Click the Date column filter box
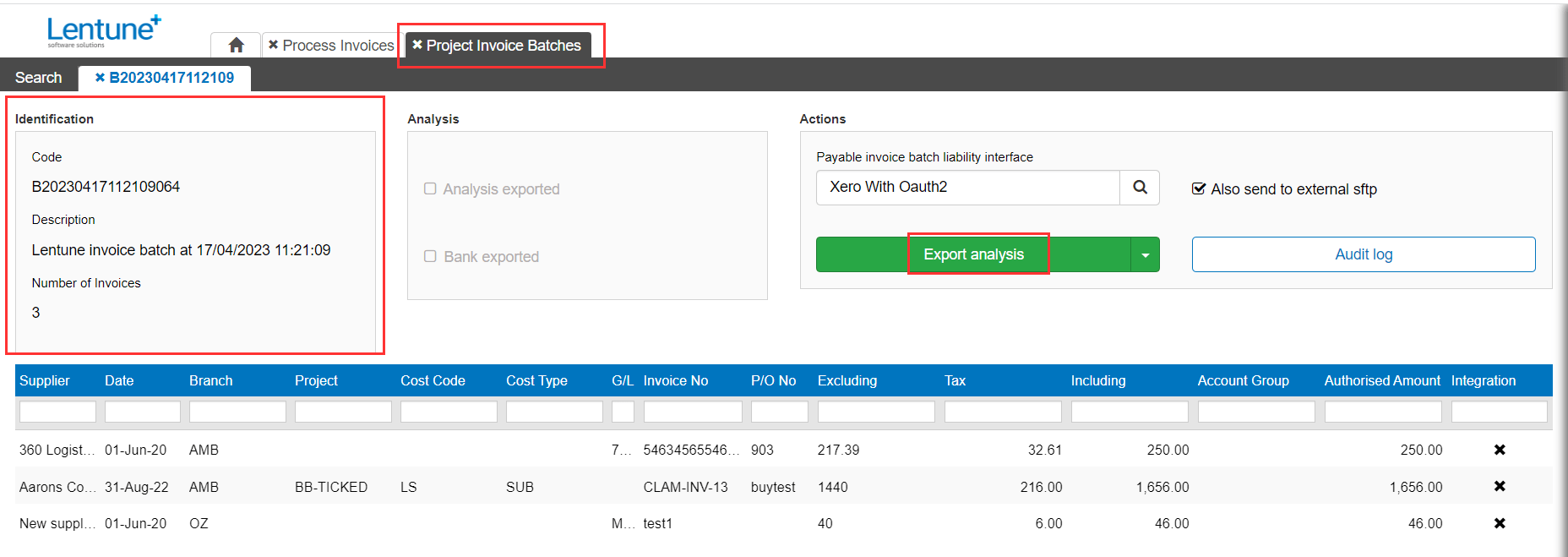1568x557 pixels. coord(143,412)
